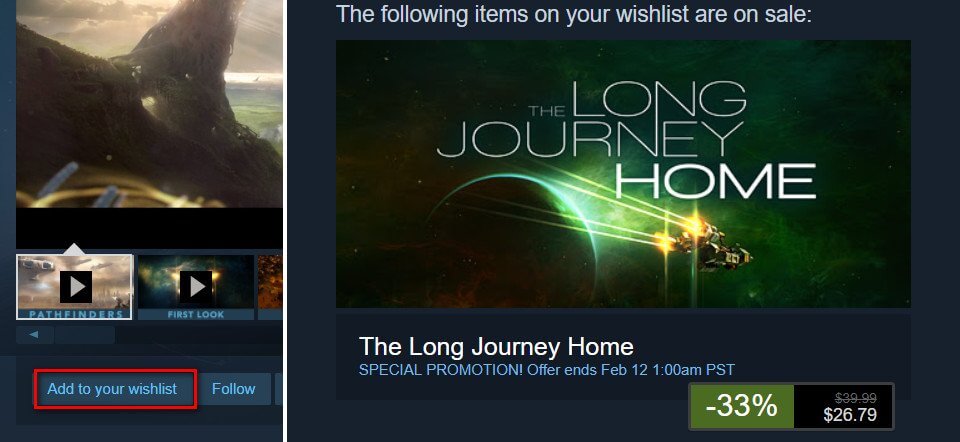Open The Long Journey Home title link

pos(496,346)
